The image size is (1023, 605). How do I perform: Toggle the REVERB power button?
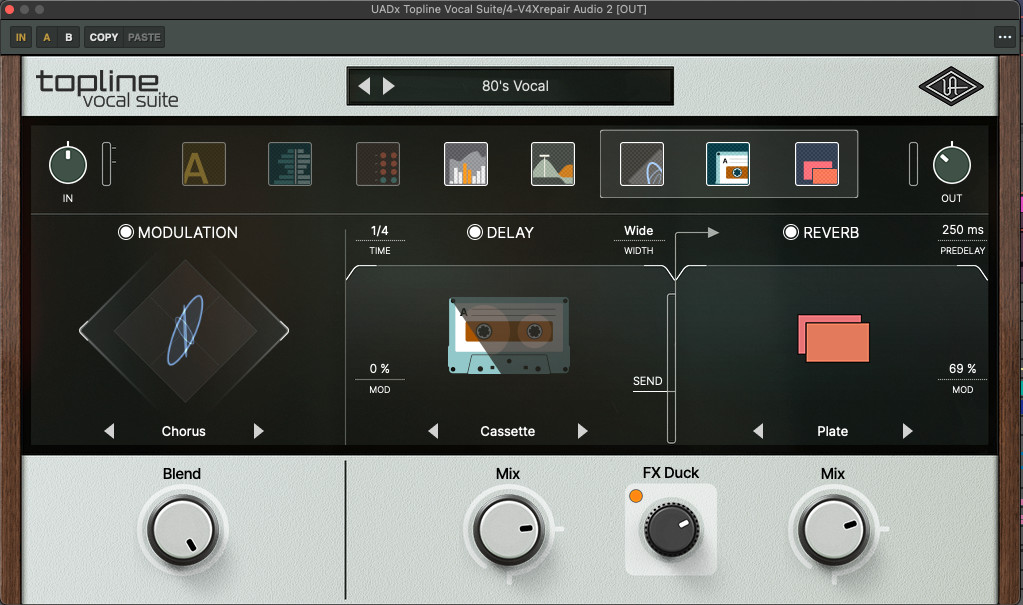click(791, 232)
